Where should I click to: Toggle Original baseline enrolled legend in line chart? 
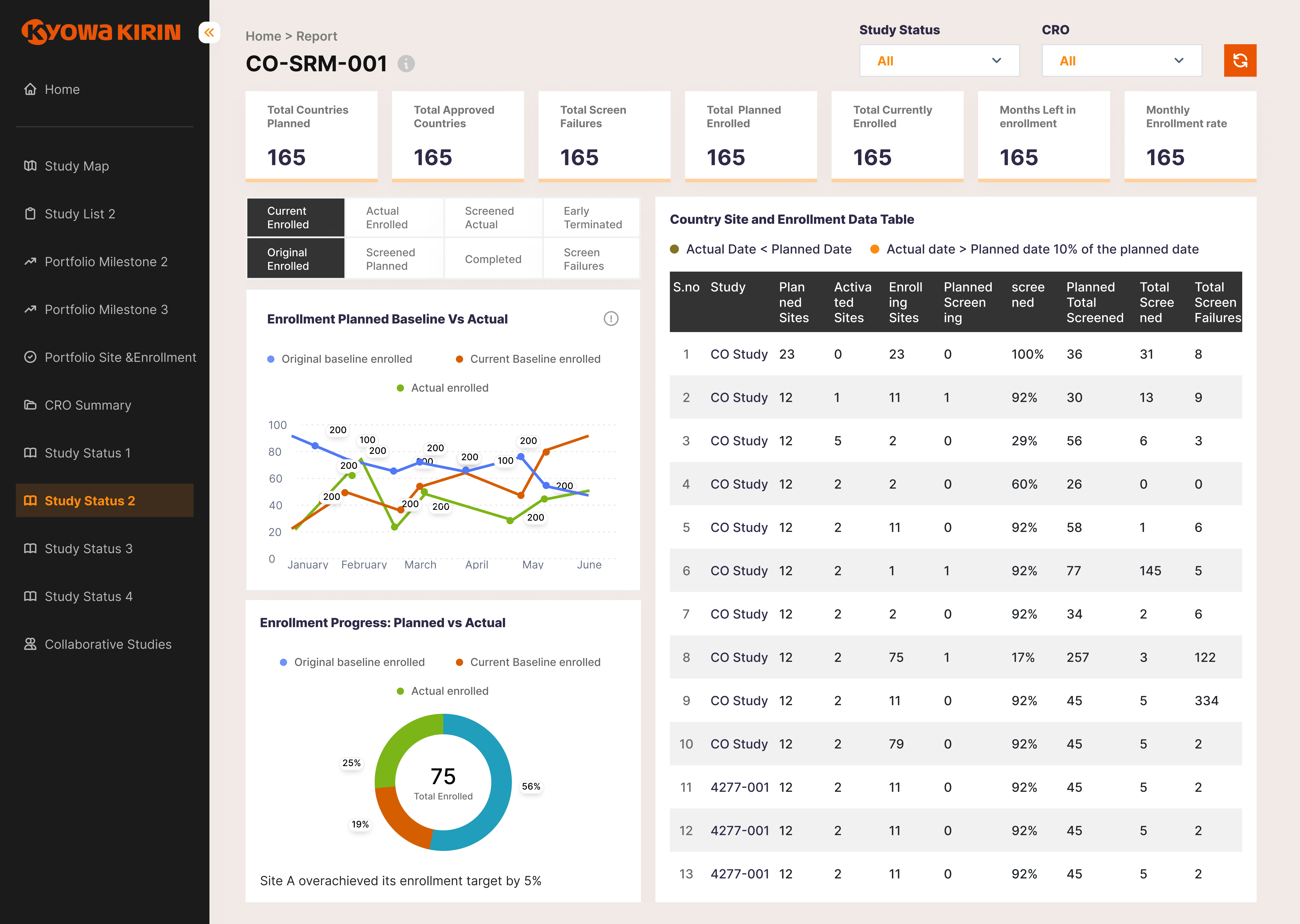(340, 359)
